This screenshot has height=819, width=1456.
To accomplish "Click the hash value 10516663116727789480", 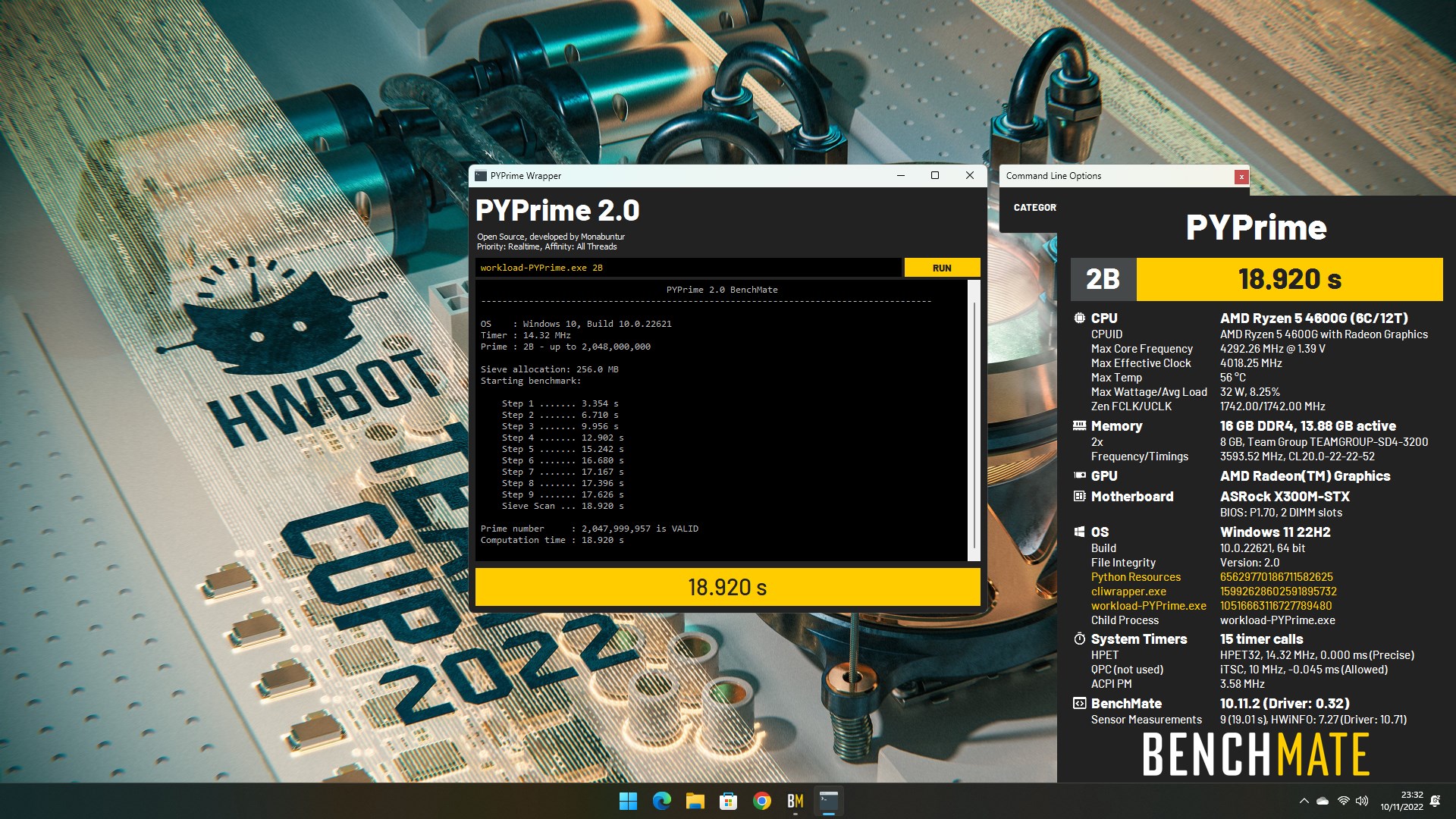I will [1276, 606].
